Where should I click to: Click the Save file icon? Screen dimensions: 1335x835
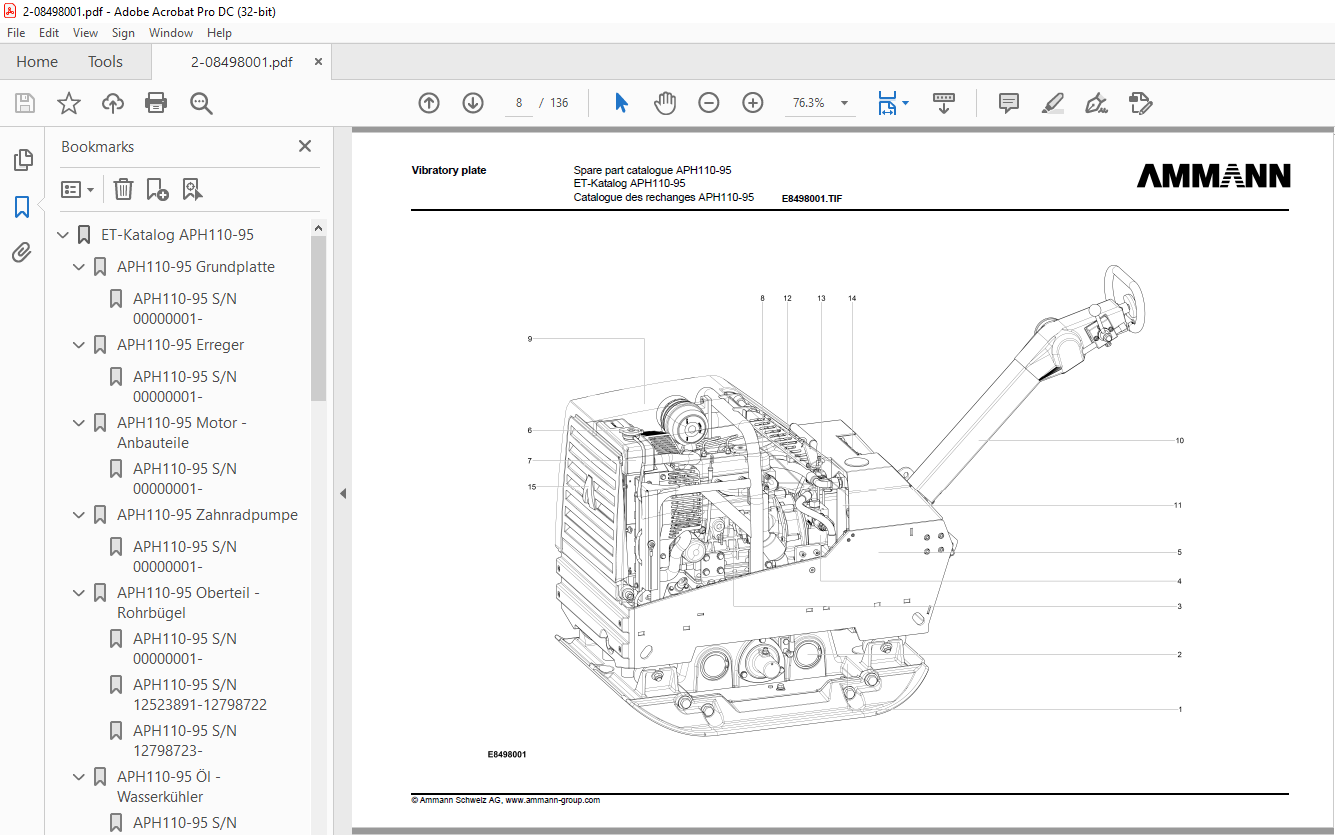coord(25,103)
